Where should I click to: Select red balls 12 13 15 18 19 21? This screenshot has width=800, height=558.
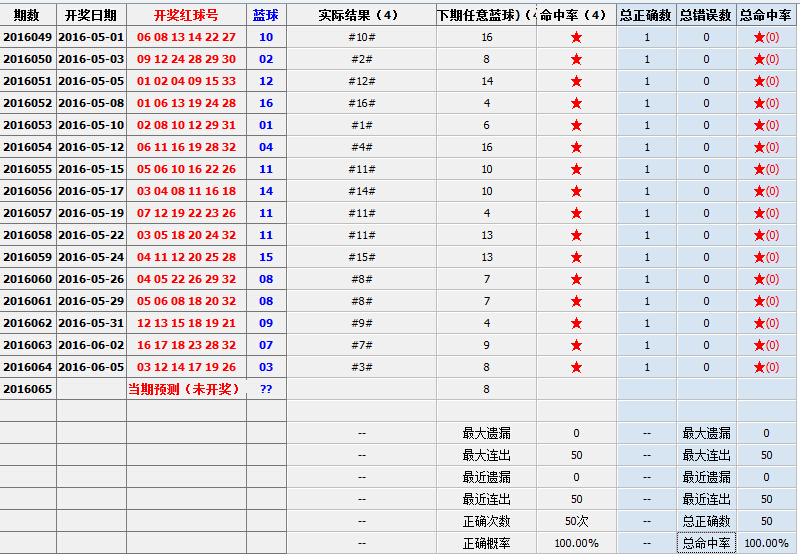[x=186, y=323]
